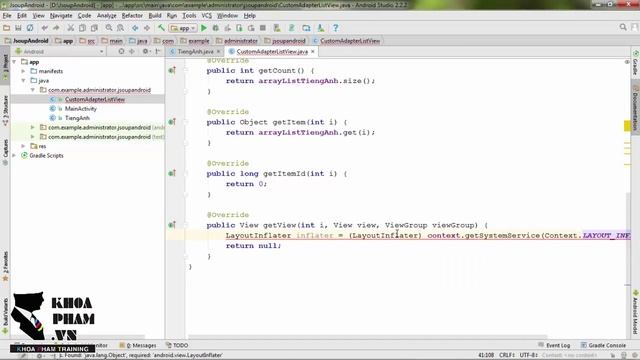This screenshot has height=360, width=640.
Task: Click the CRLF line separator in status bar
Action: (x=507, y=355)
